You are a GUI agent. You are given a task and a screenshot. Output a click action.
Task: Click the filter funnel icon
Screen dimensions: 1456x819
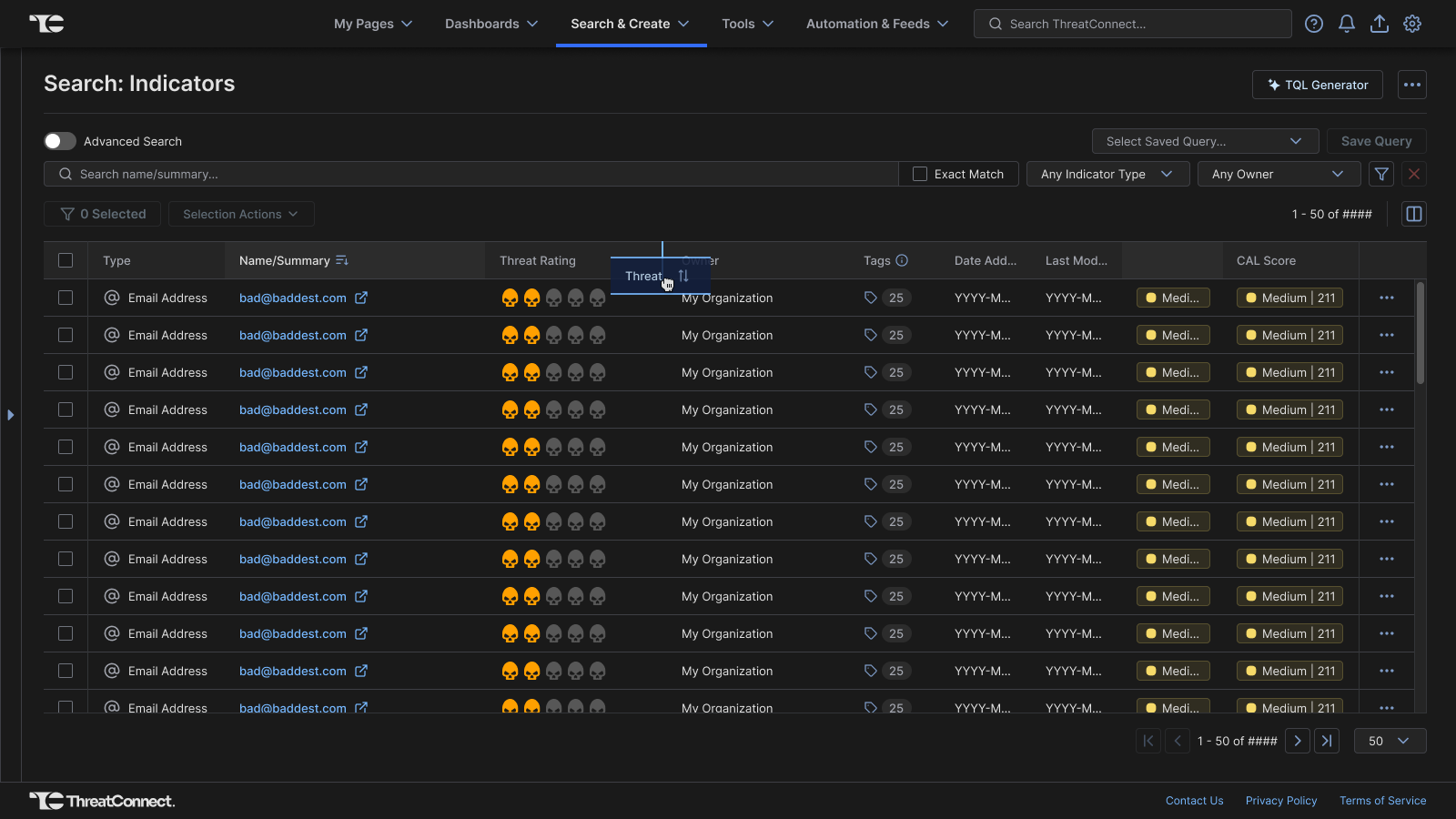tap(1381, 174)
